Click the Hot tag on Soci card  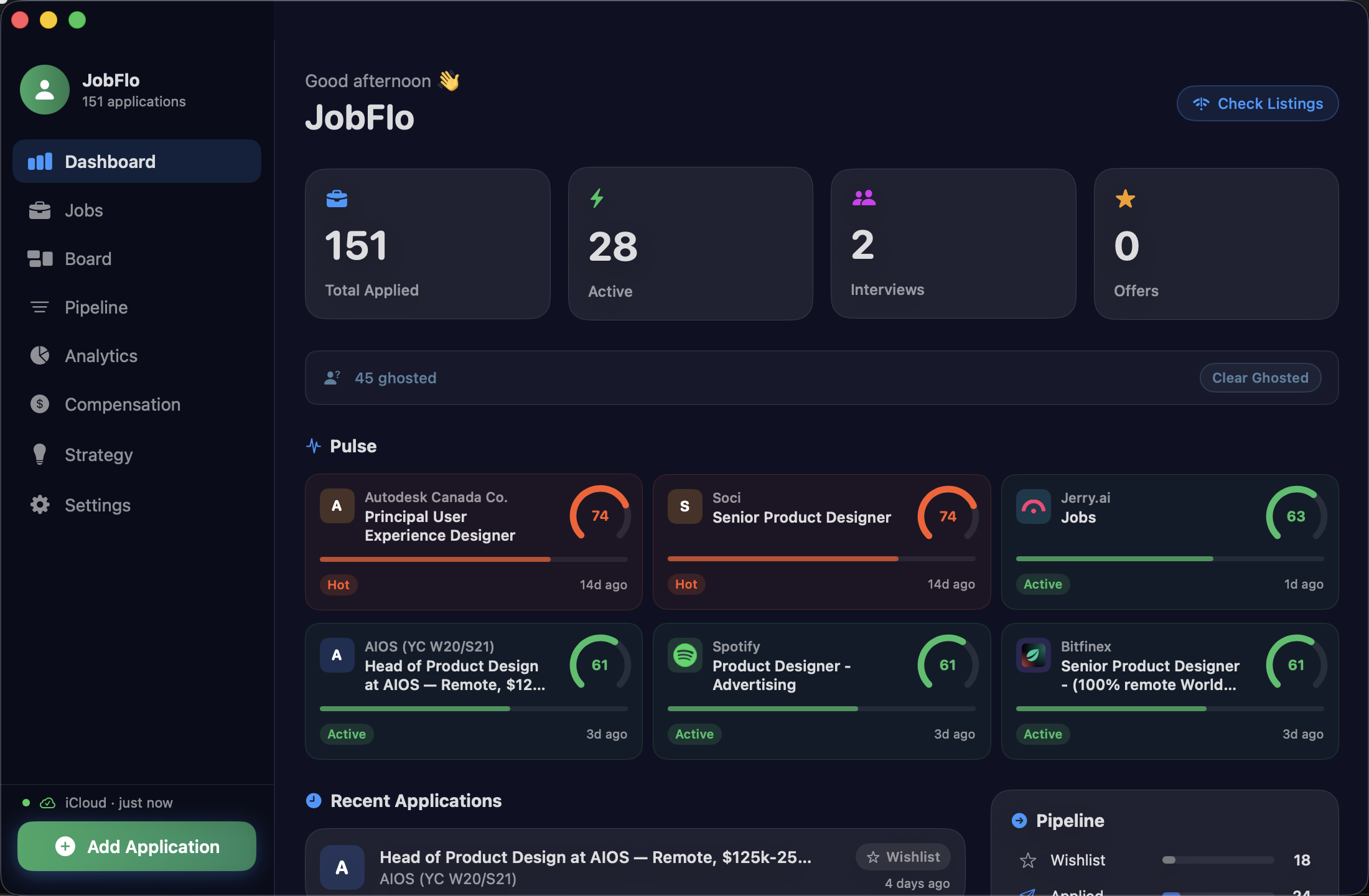(x=686, y=584)
